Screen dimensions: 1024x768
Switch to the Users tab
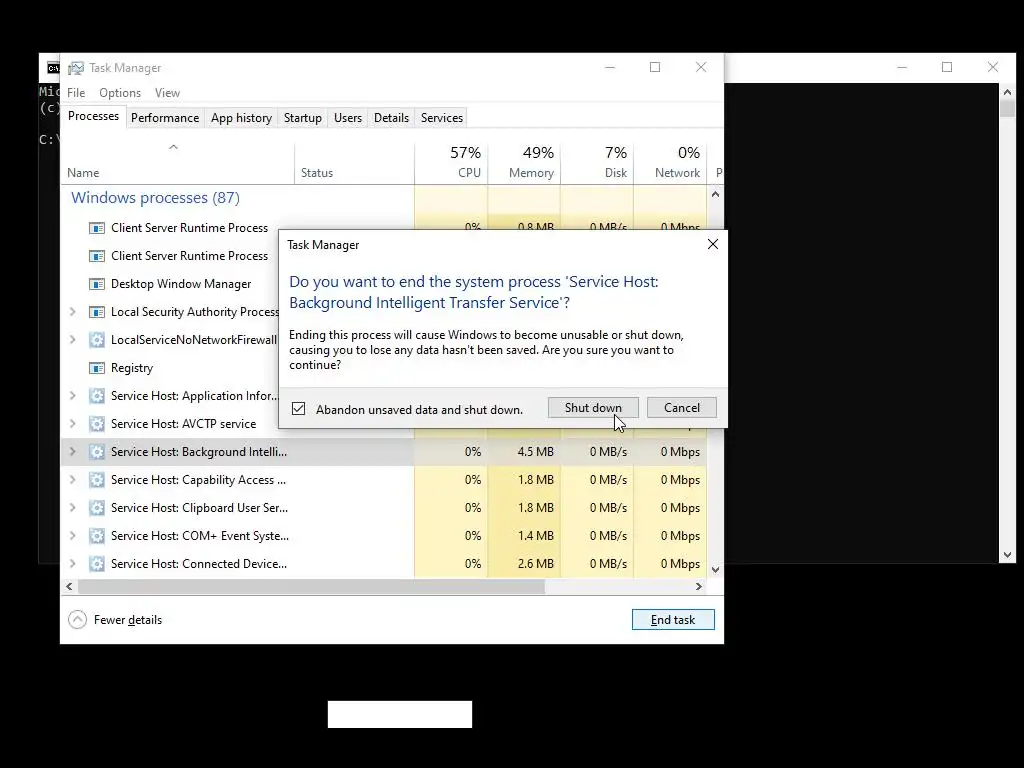pos(347,118)
